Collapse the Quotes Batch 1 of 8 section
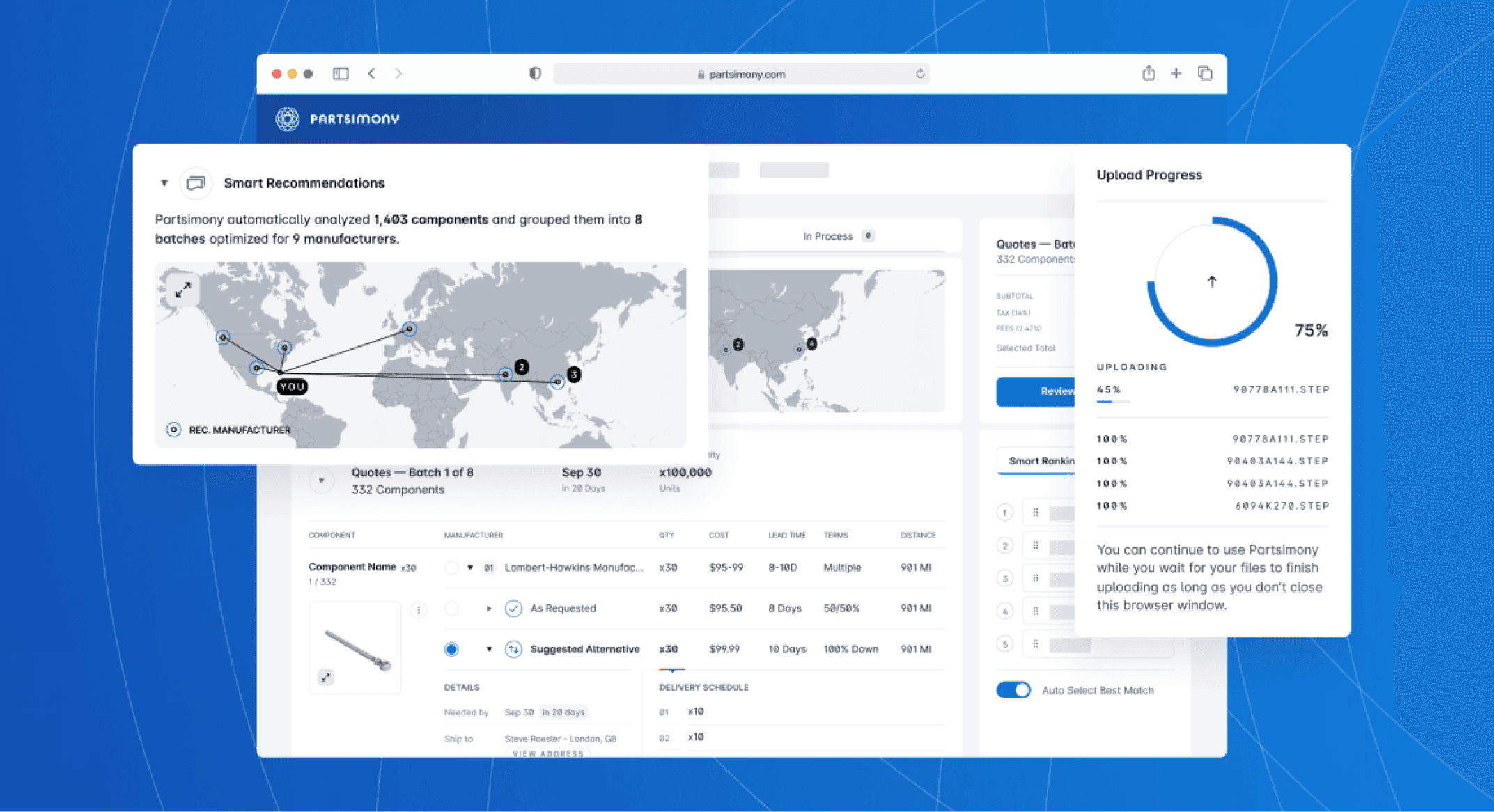1494x812 pixels. [321, 481]
